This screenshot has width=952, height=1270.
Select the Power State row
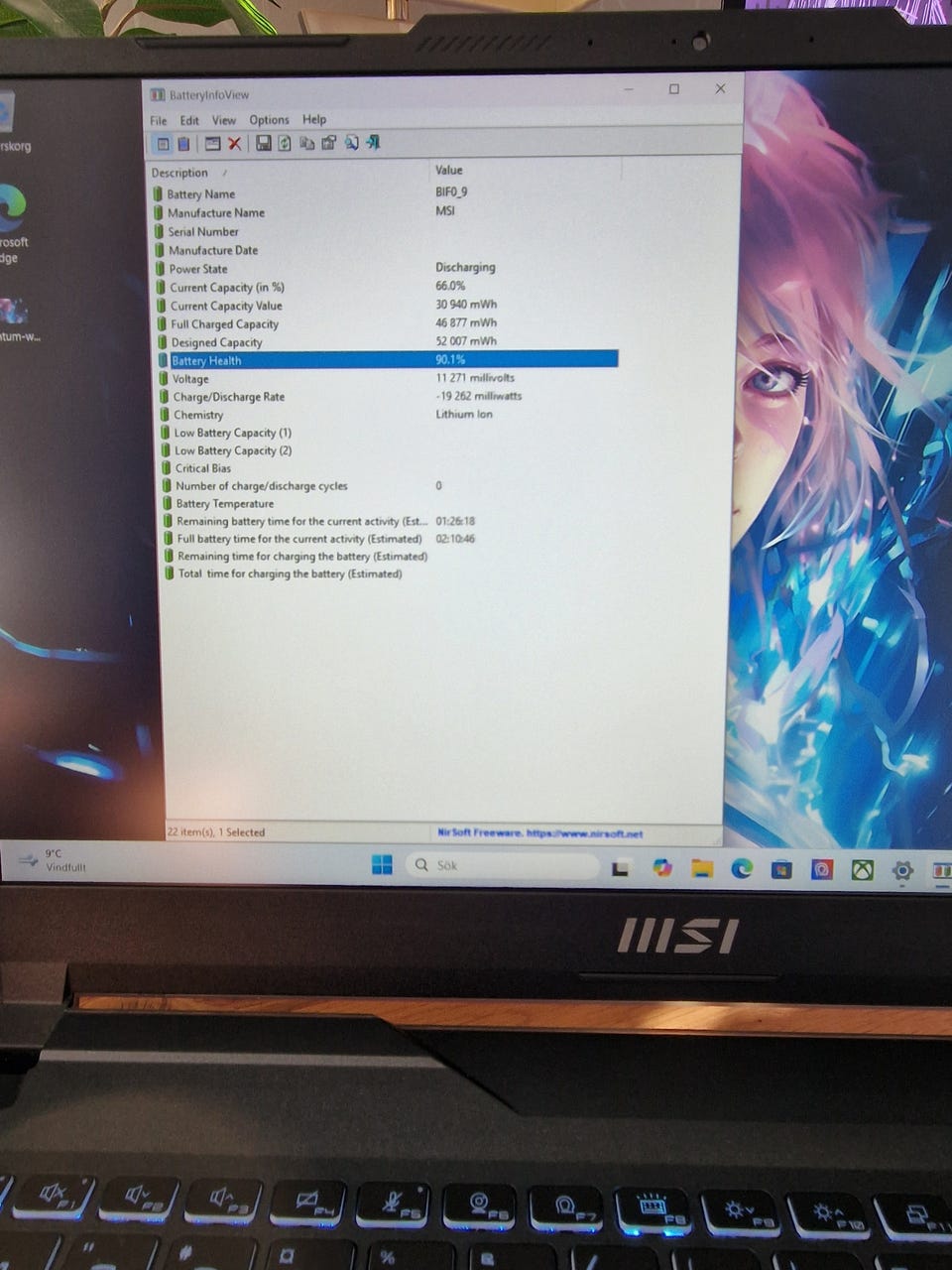click(387, 268)
